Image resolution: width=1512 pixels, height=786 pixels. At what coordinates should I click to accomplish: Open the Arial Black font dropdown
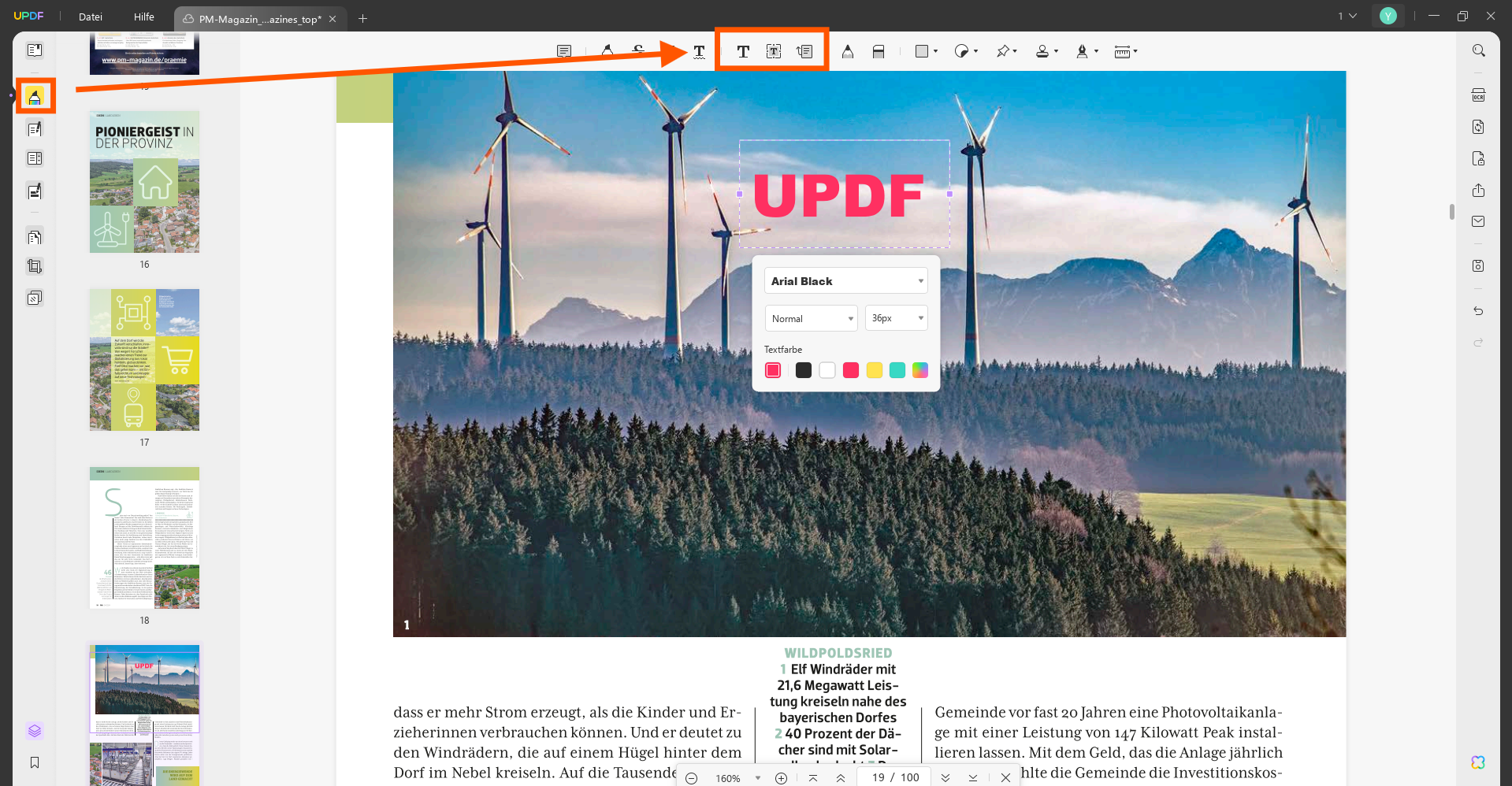(x=845, y=281)
